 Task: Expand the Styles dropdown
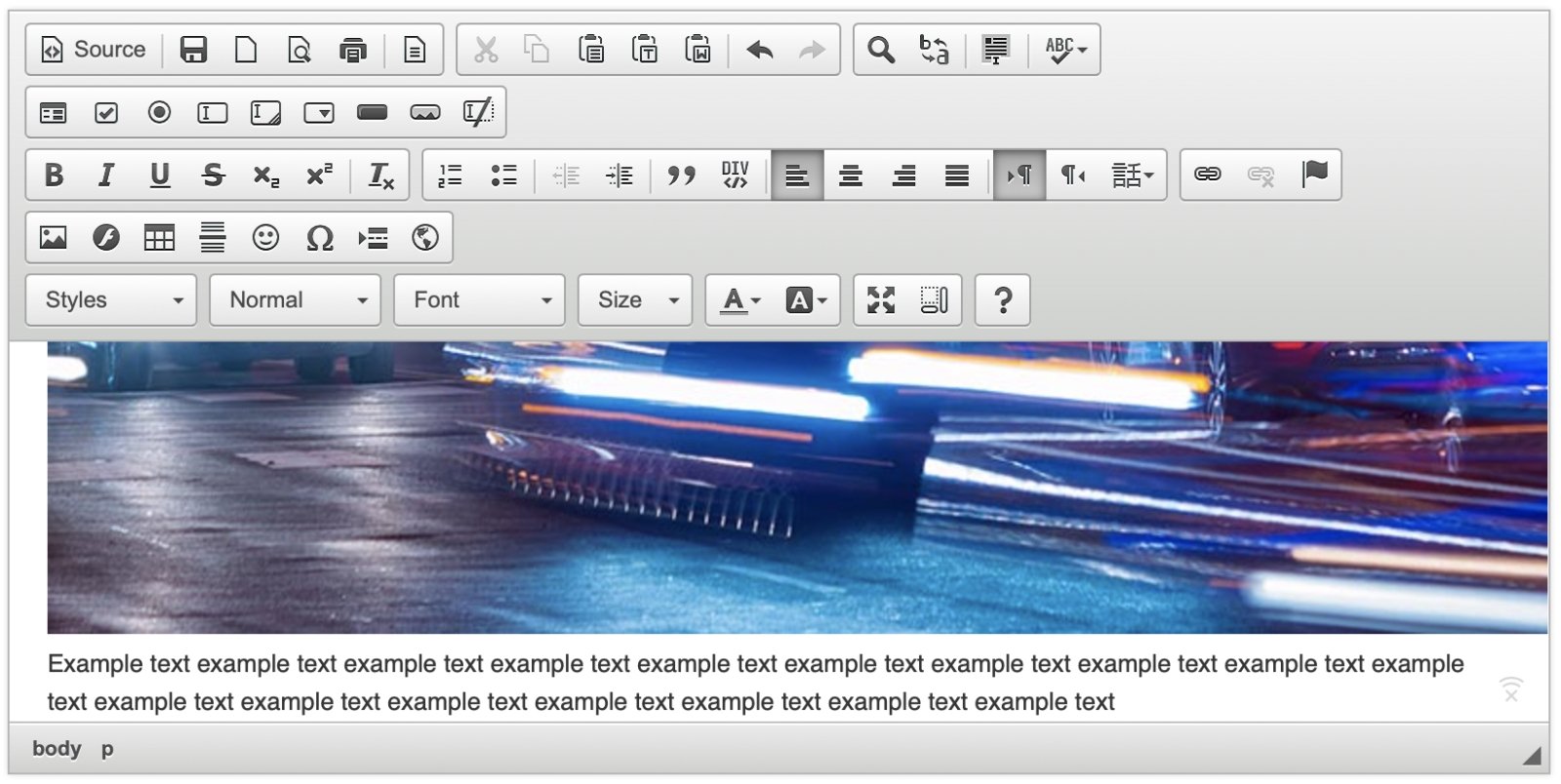pos(111,300)
